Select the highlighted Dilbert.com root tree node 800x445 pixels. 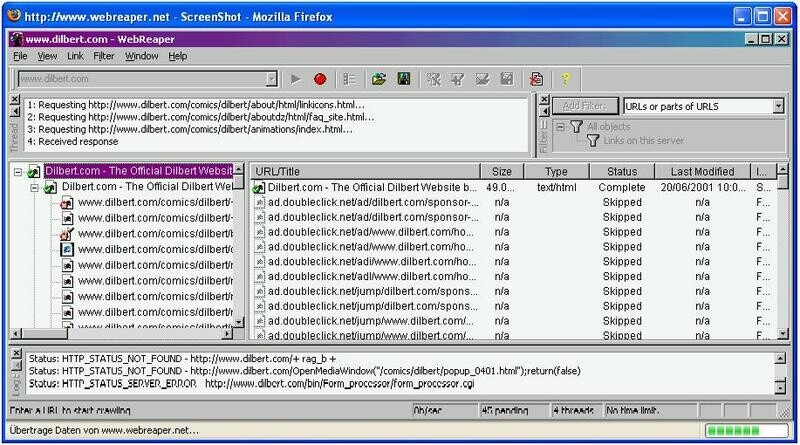(138, 171)
